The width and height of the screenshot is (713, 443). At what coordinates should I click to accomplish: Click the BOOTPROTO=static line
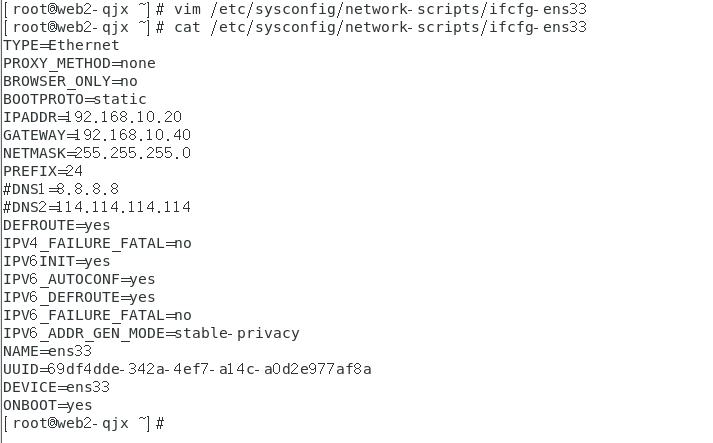click(75, 99)
